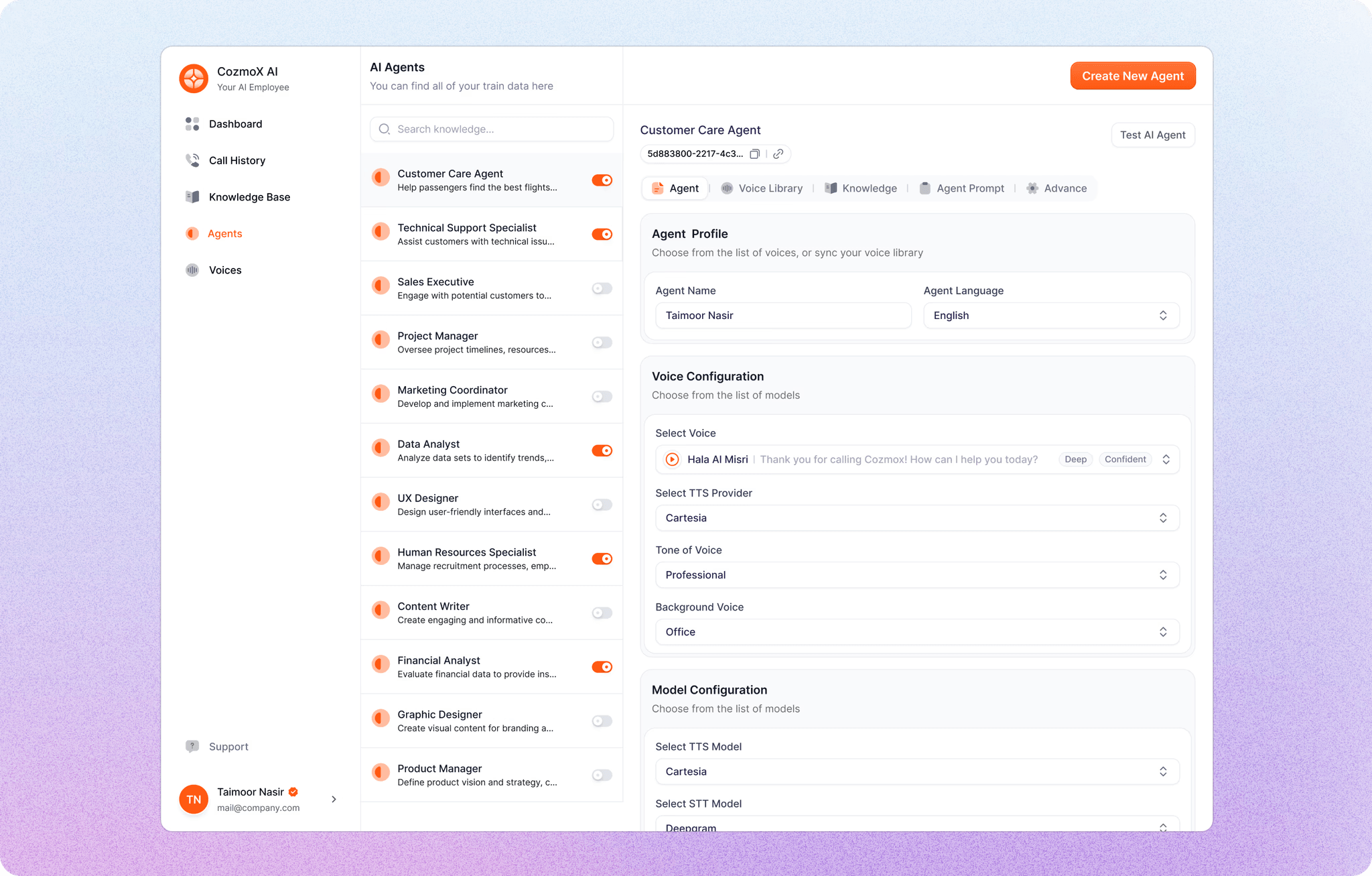Open the Background Voice dropdown

coord(917,631)
